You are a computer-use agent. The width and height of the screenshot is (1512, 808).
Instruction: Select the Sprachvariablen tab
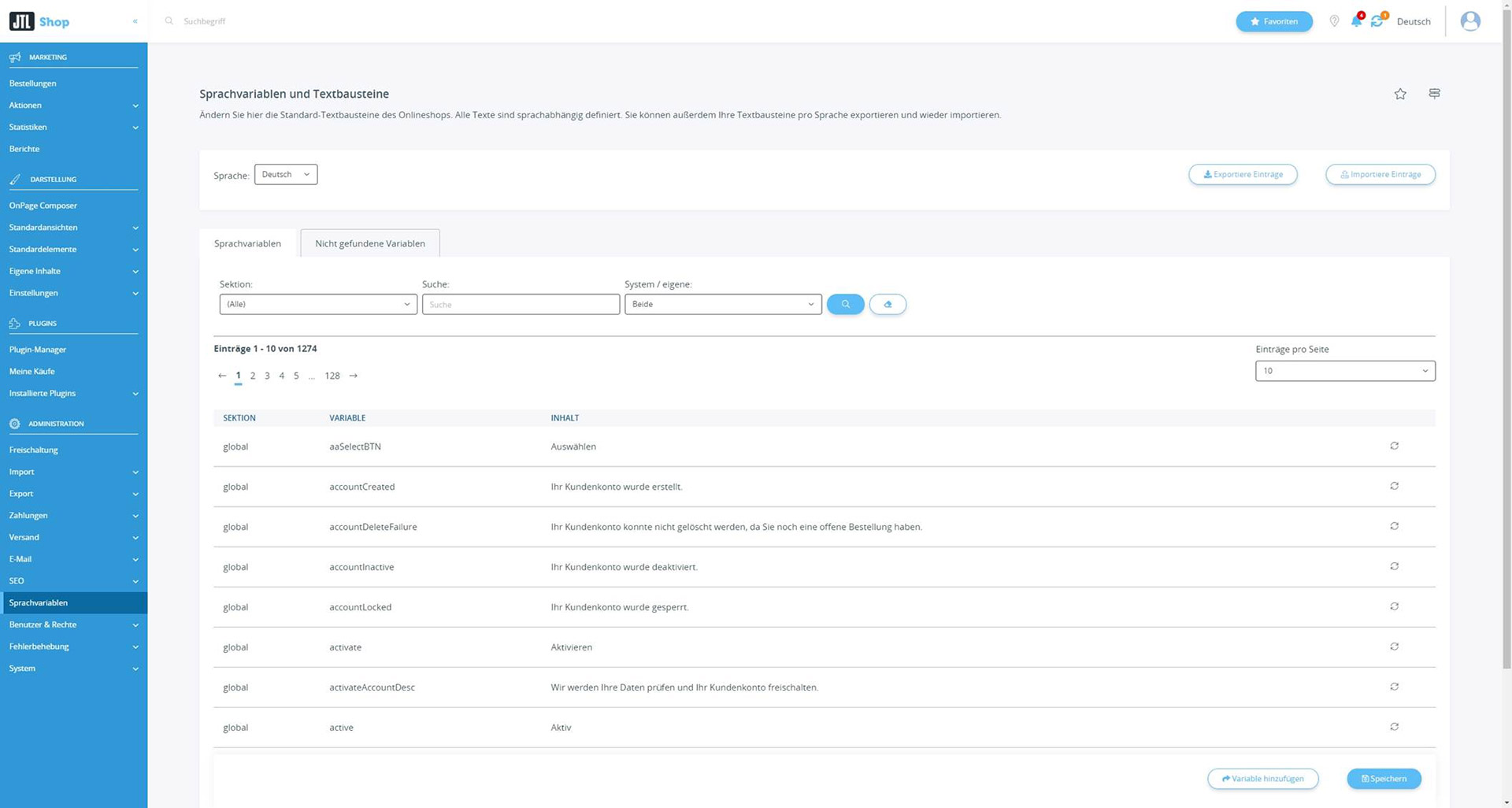[x=247, y=243]
